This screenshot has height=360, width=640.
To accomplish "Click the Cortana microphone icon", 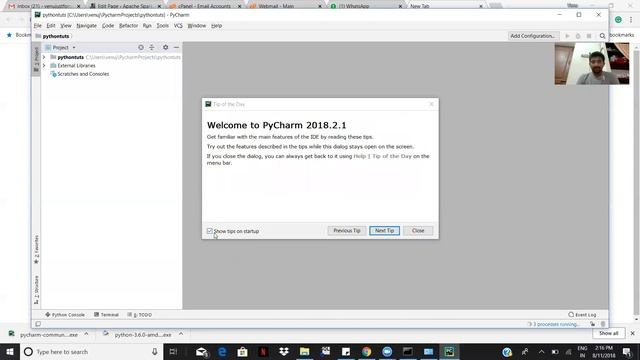I will [155, 351].
